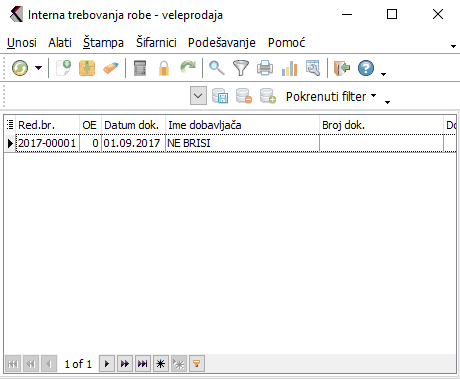Expand the refresh icon dropdown arrow
Viewport: 460px width, 379px height.
[39, 68]
